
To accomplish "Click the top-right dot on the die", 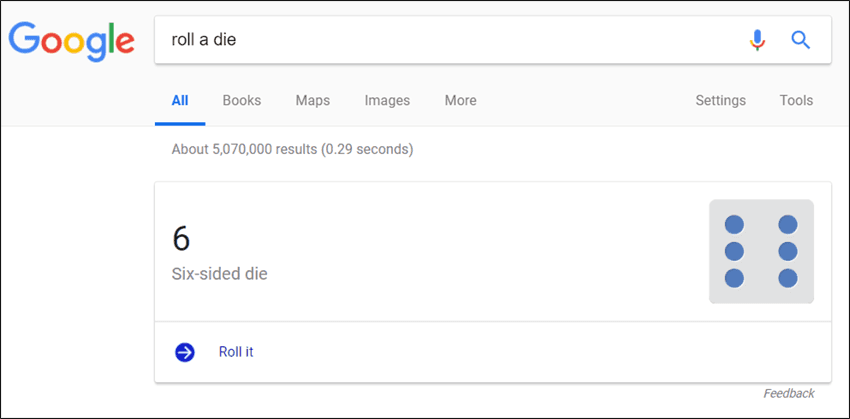I will click(788, 224).
